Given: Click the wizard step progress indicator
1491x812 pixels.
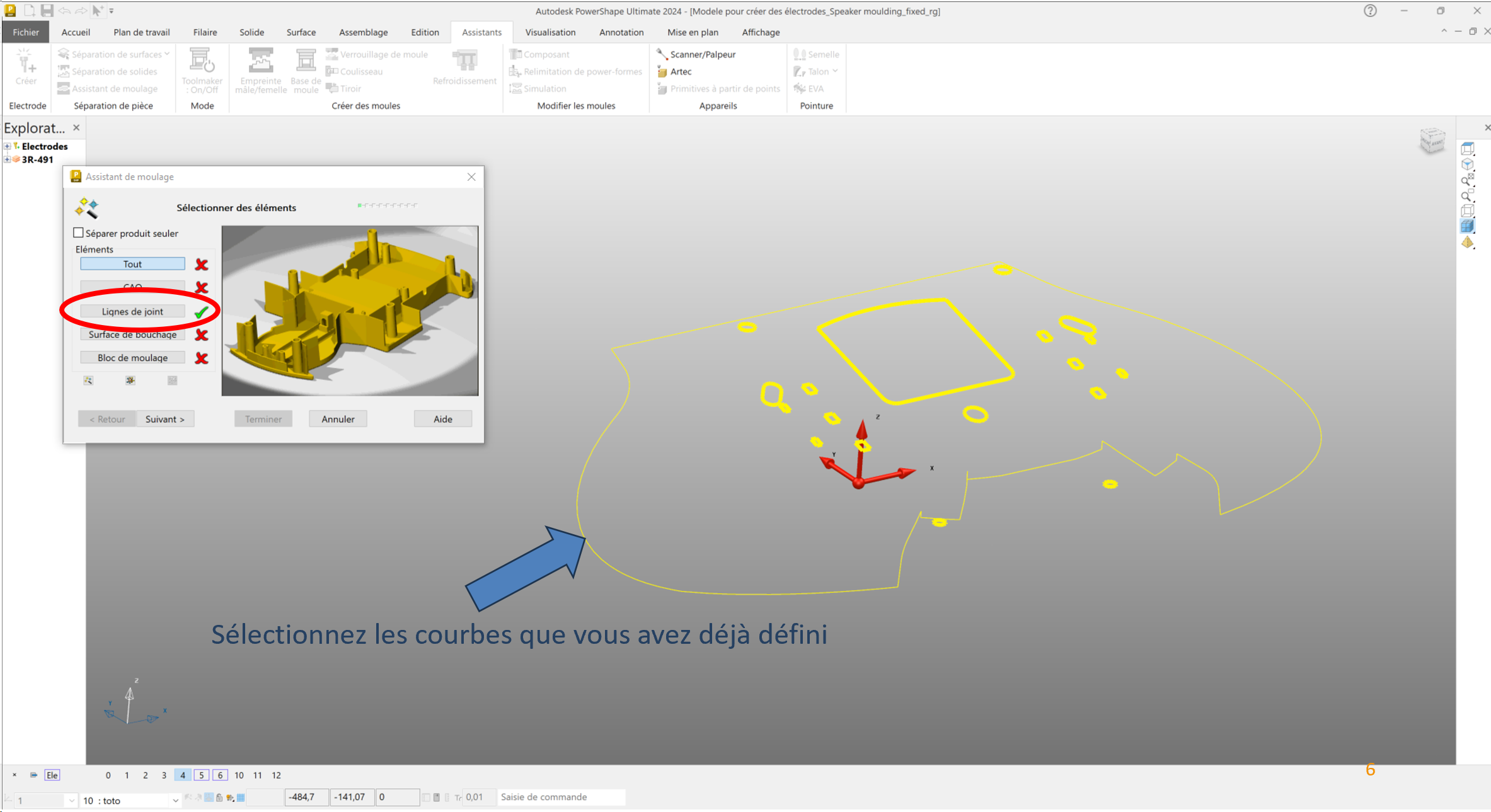Looking at the screenshot, I should pos(387,205).
